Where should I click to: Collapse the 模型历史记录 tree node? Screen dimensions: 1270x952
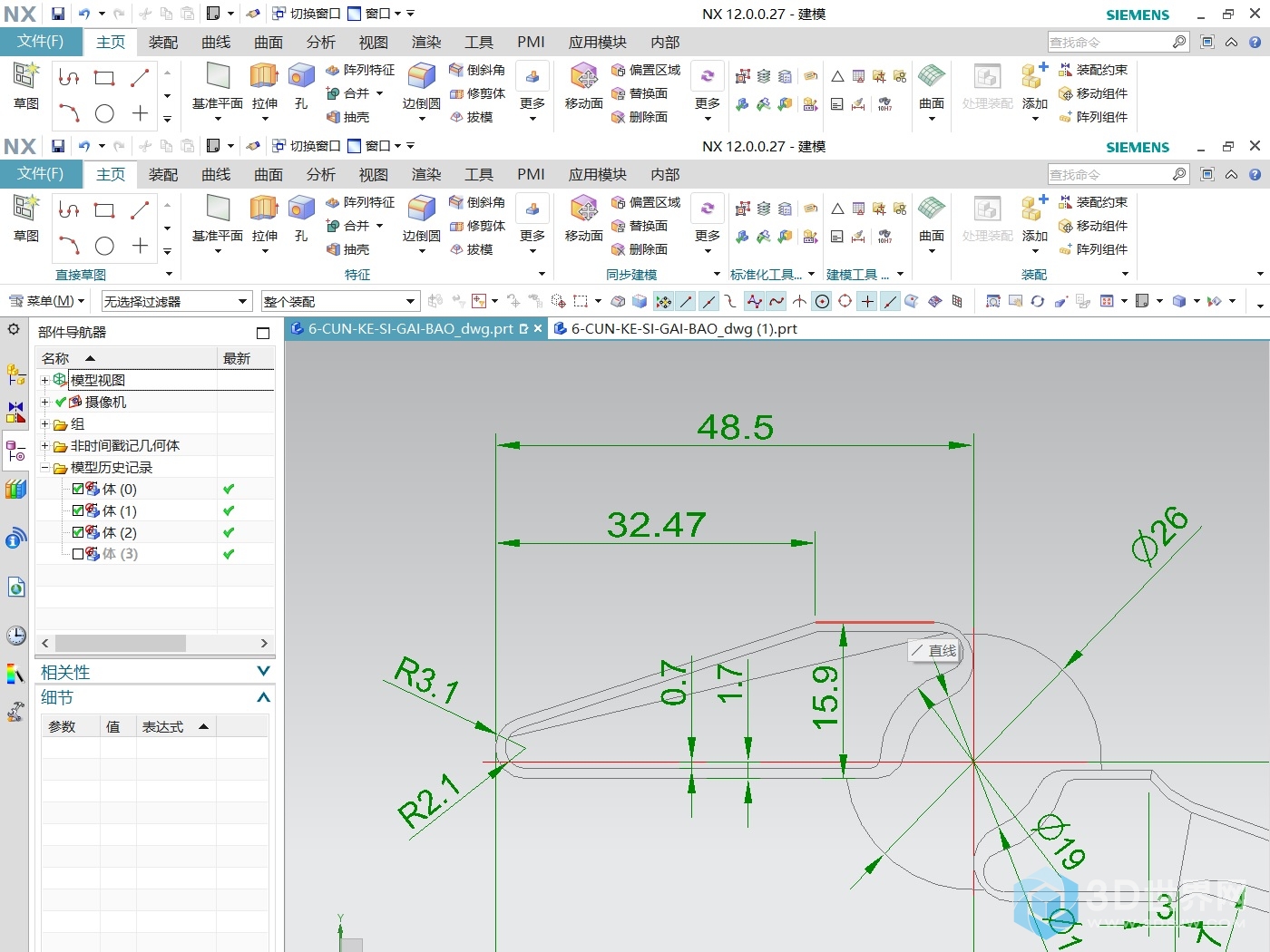click(x=44, y=468)
